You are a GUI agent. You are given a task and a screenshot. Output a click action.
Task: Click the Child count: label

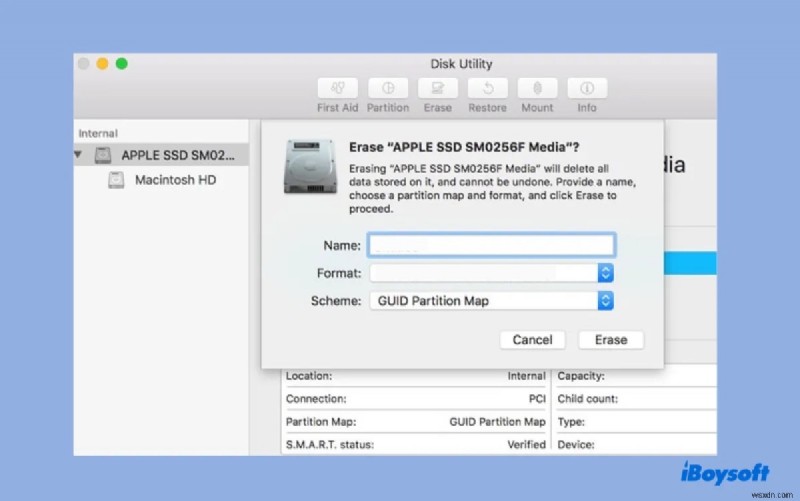click(x=587, y=399)
